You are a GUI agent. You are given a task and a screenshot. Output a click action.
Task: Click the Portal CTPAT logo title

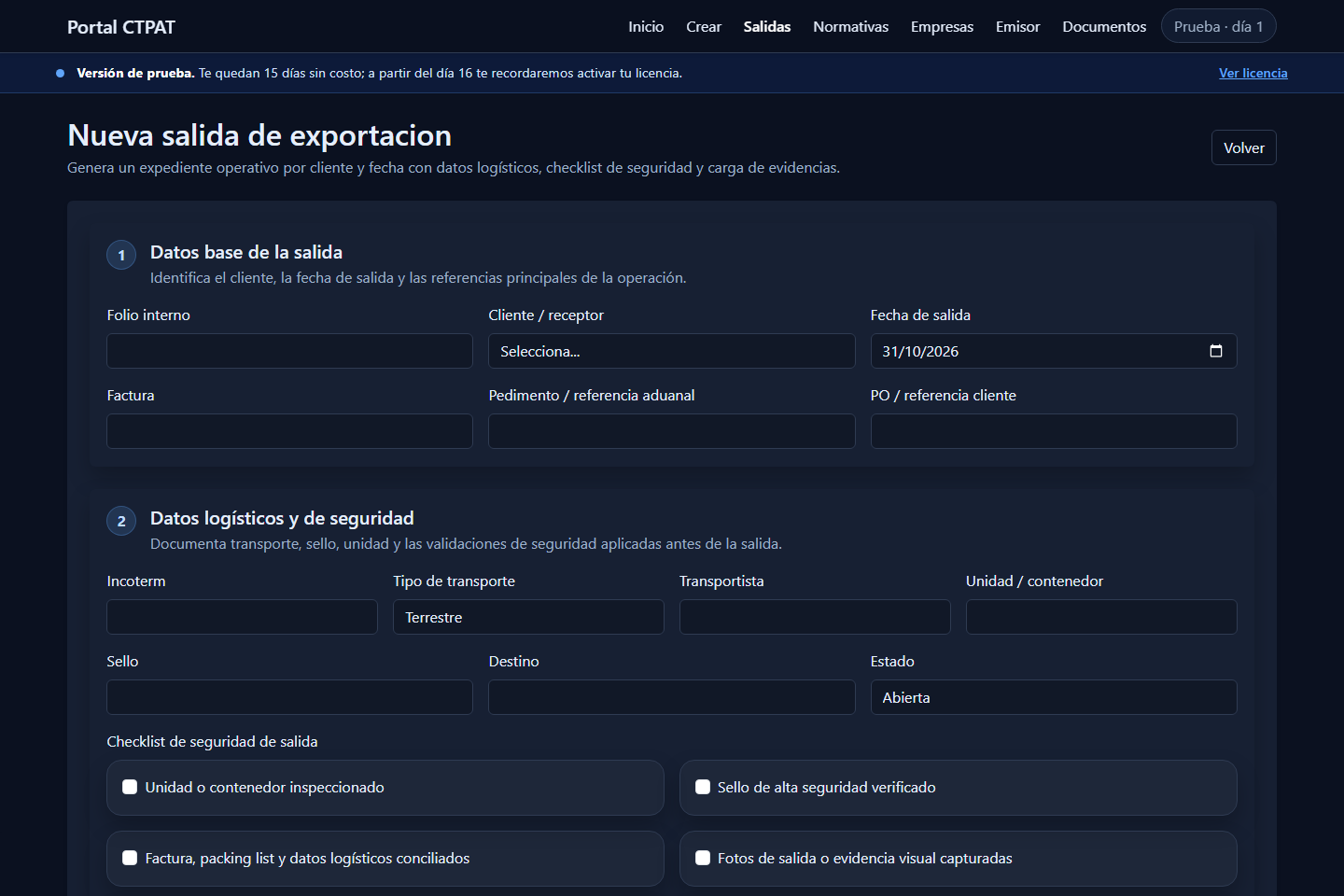coord(121,27)
